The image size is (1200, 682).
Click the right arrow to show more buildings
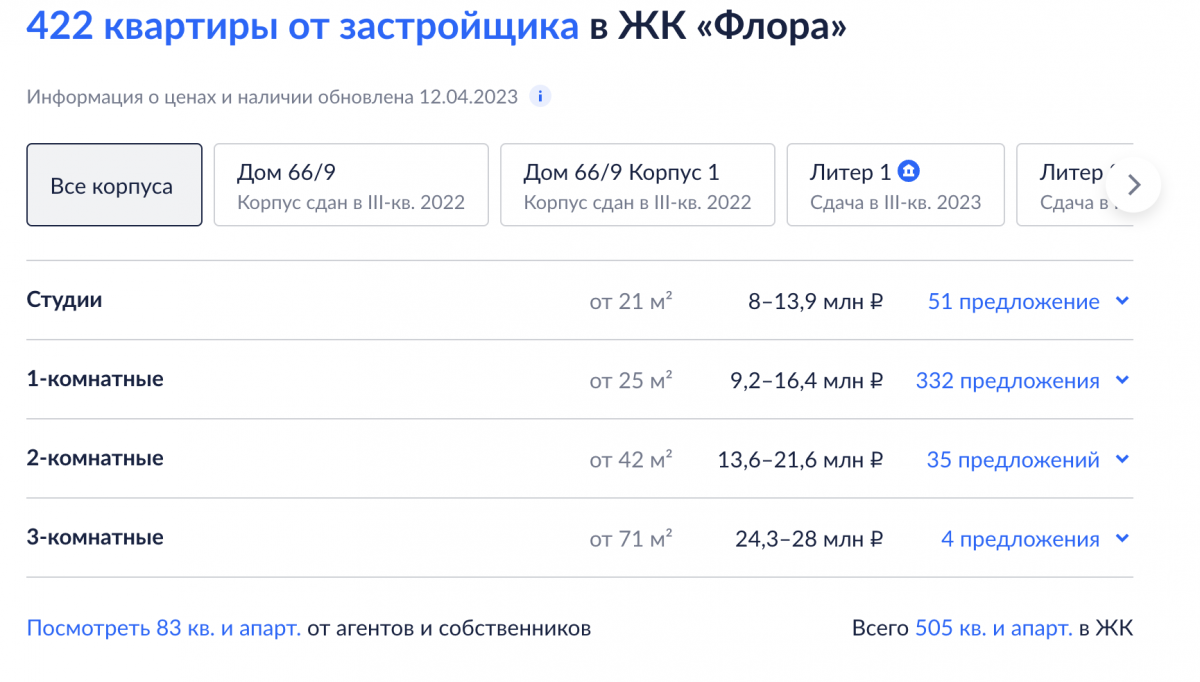1133,185
